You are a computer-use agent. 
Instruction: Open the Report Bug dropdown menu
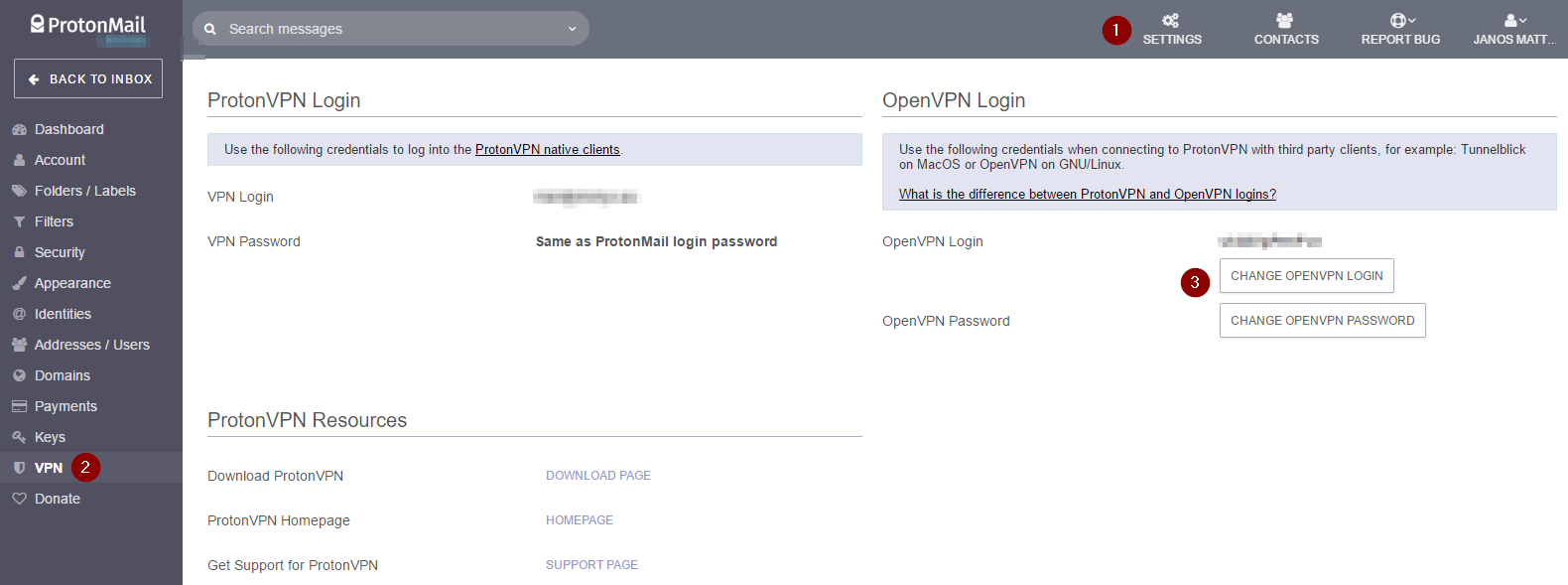1400,28
